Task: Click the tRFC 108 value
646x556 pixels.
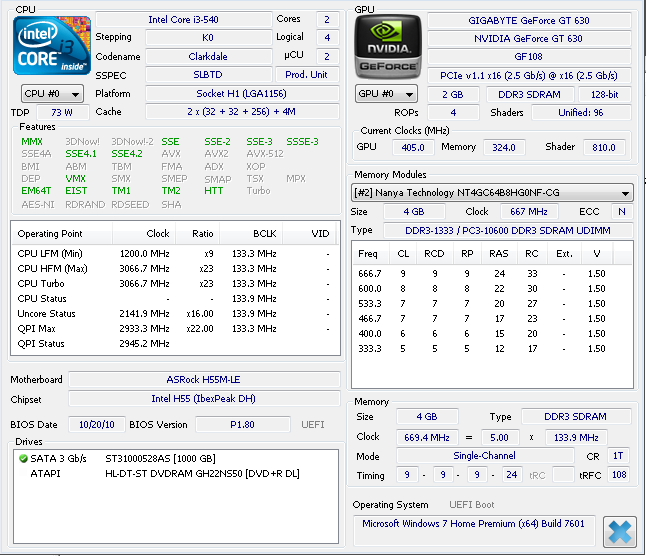Action: click(x=619, y=475)
